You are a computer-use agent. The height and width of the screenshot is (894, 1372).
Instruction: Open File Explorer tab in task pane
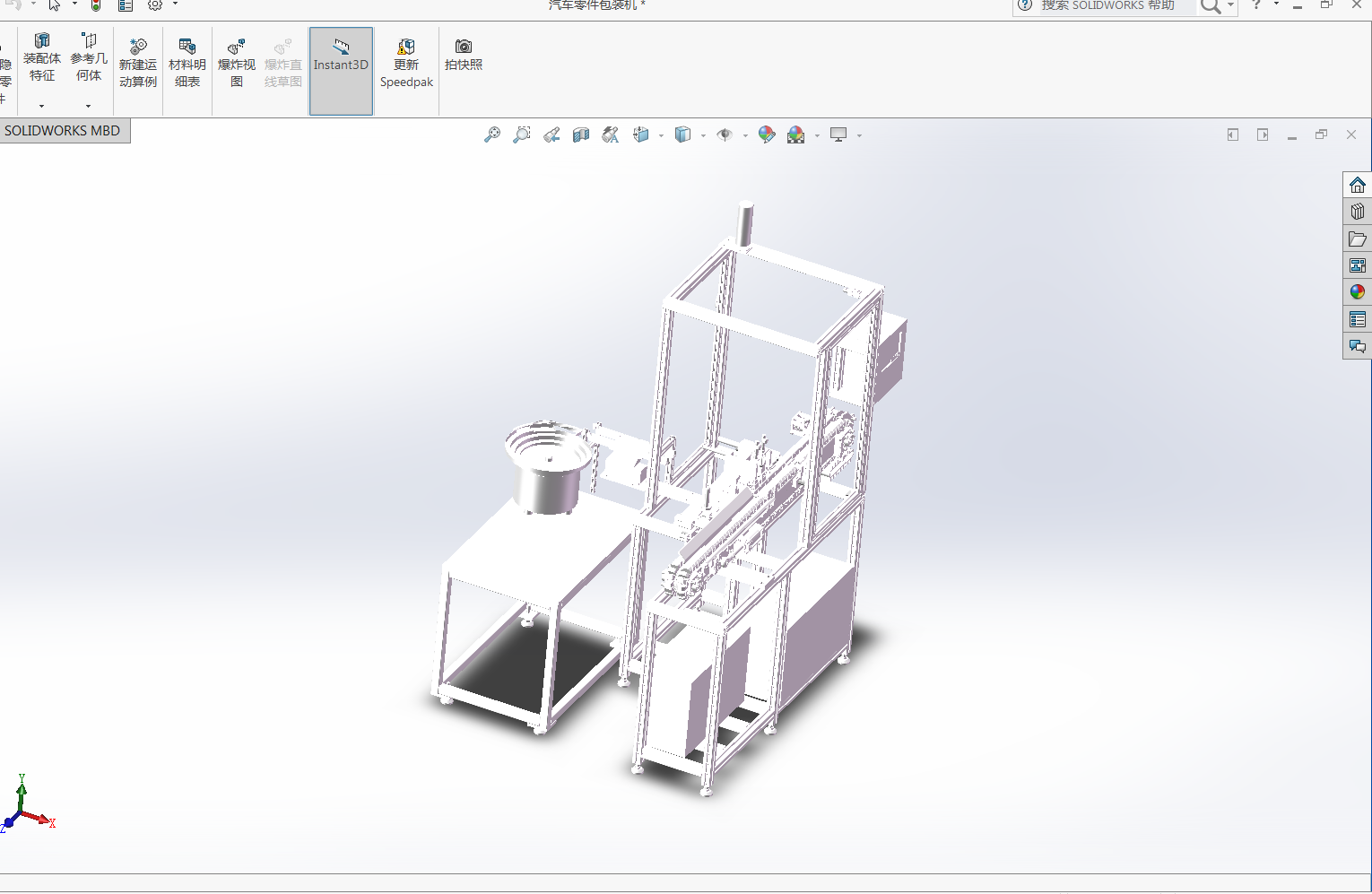(1357, 239)
